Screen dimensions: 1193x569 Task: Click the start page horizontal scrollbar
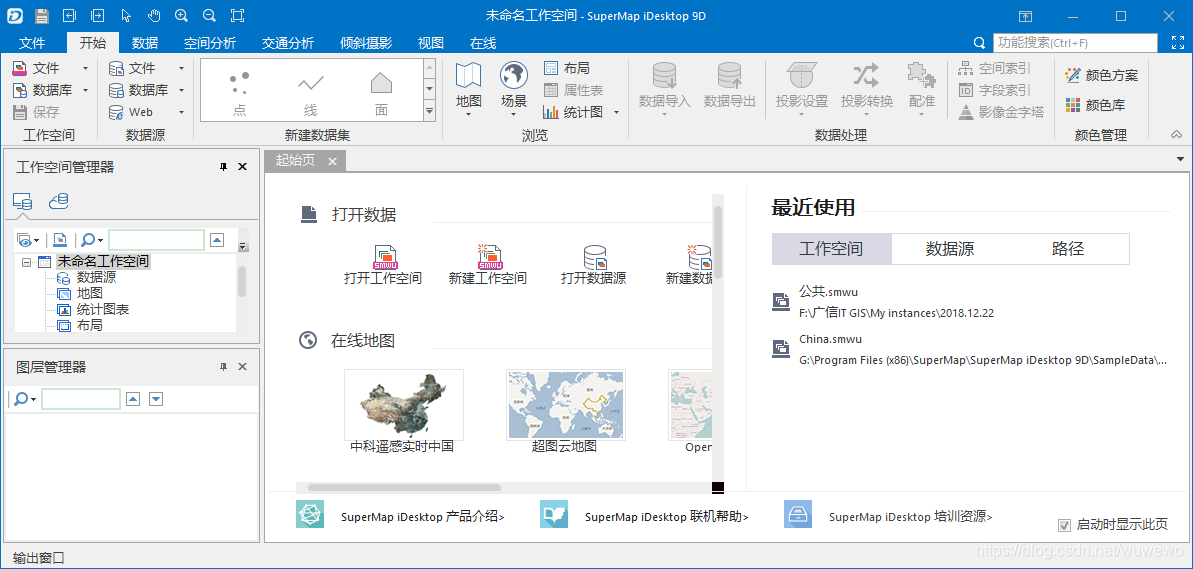pyautogui.click(x=404, y=488)
